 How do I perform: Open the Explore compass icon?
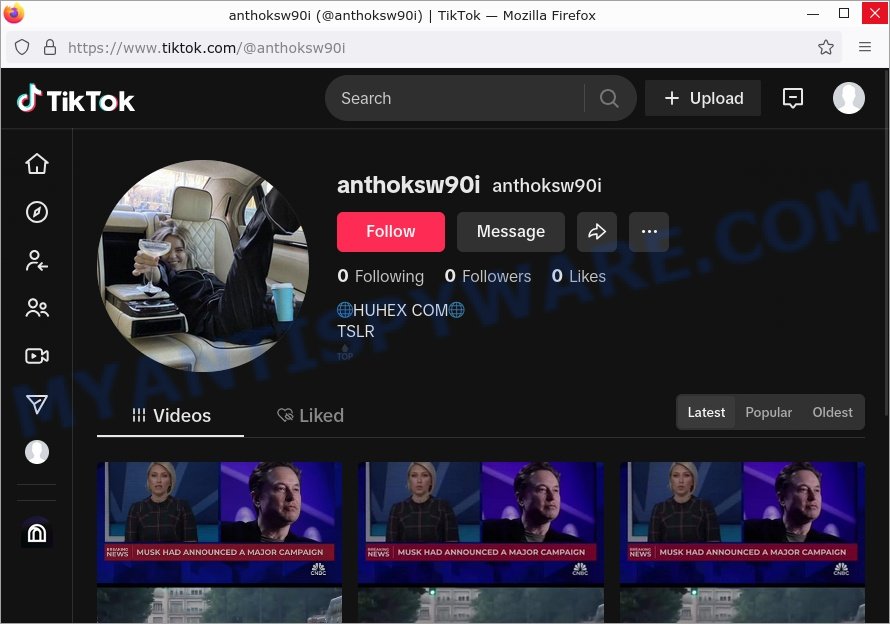click(x=37, y=212)
